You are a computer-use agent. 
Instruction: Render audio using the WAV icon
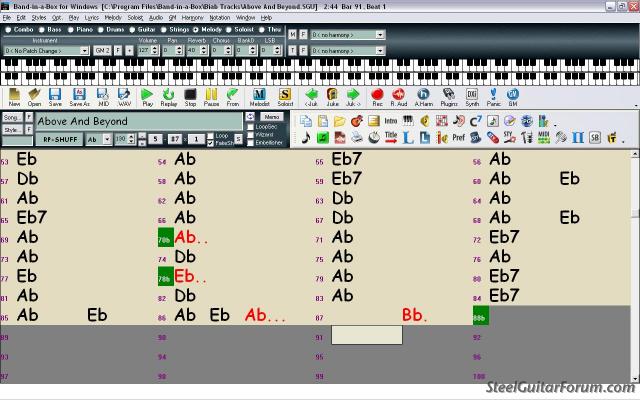[124, 97]
